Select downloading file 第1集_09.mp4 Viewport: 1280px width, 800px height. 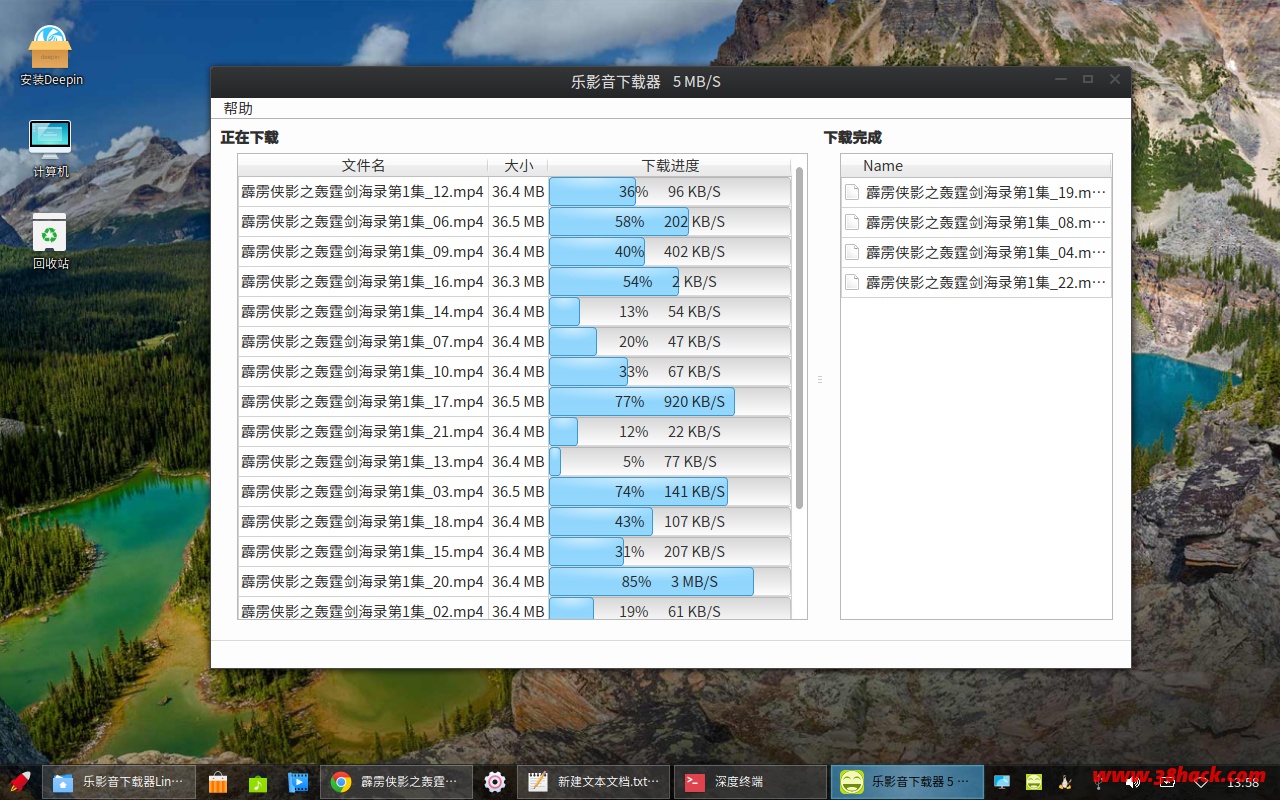[362, 251]
